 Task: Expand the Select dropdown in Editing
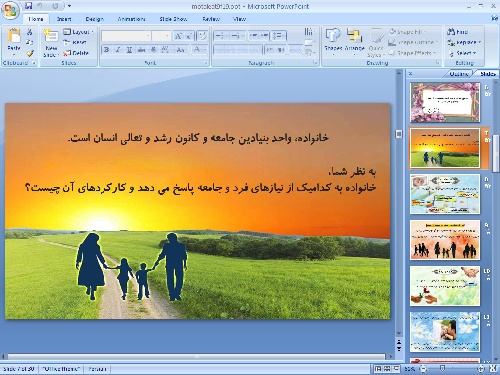pyautogui.click(x=463, y=53)
